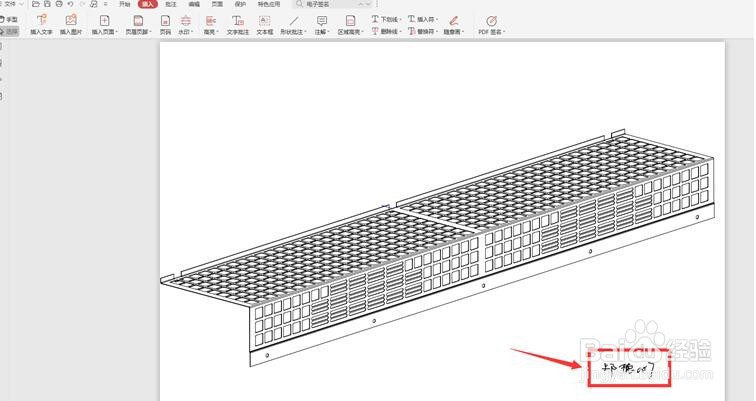The width and height of the screenshot is (756, 401).
Task: Click the 随意画 (freehand draw) pen icon
Action: coord(453,20)
